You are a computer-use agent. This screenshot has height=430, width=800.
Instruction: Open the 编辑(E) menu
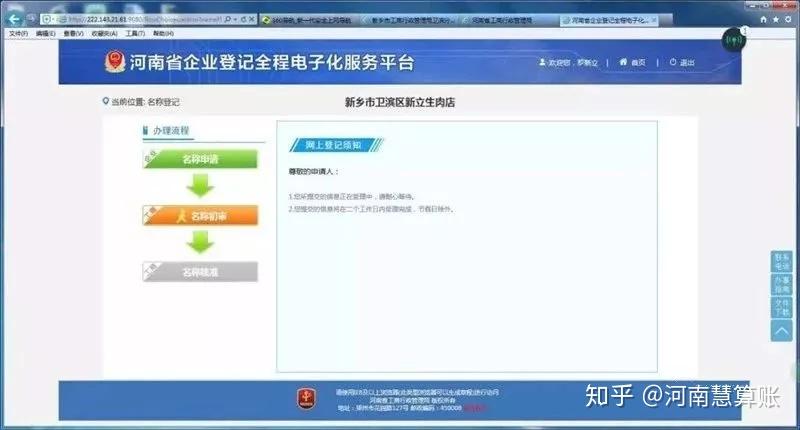click(x=45, y=34)
